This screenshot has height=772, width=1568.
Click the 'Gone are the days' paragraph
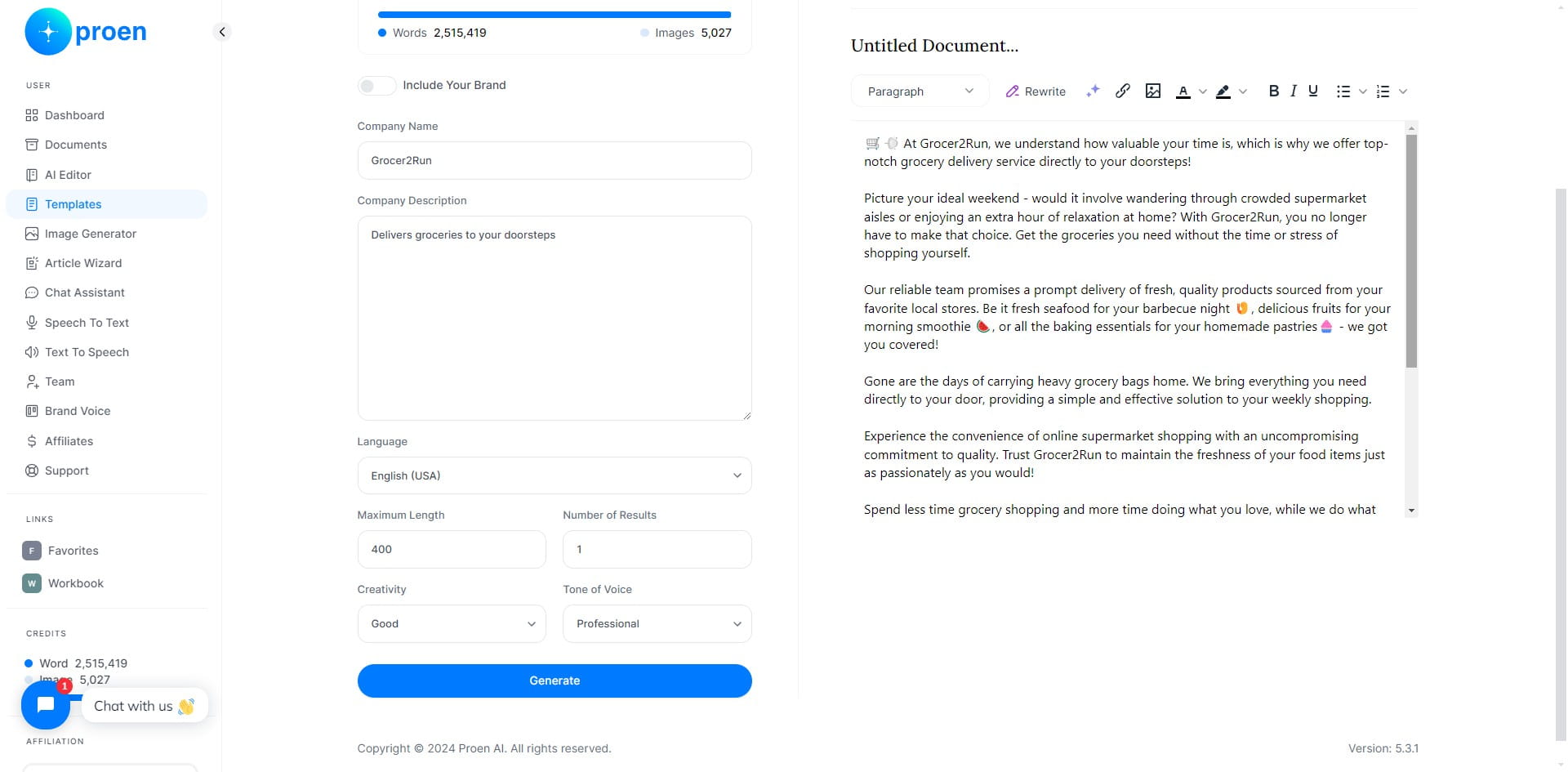pyautogui.click(x=1118, y=390)
